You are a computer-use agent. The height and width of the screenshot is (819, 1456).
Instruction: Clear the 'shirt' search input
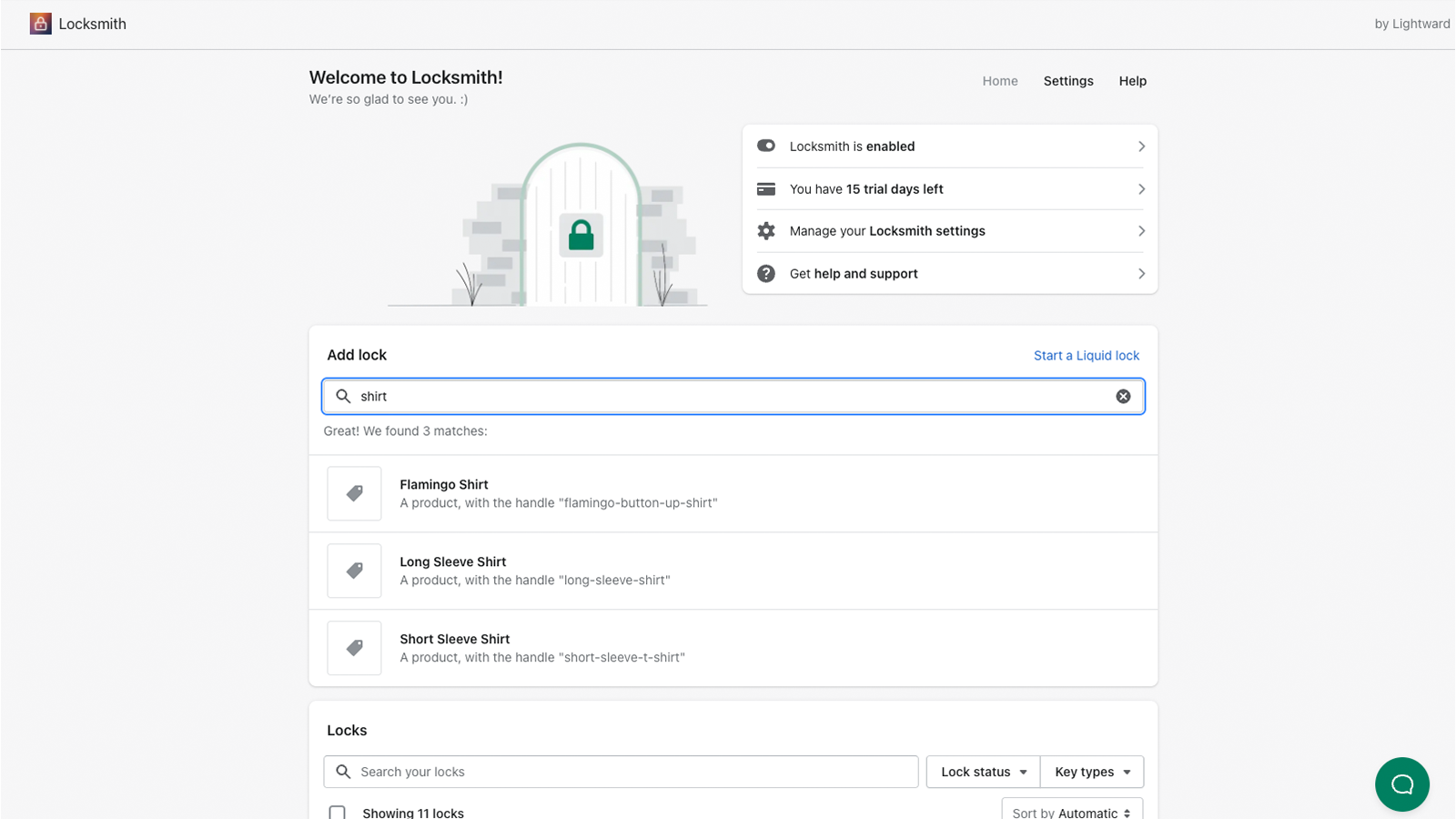(x=1122, y=396)
